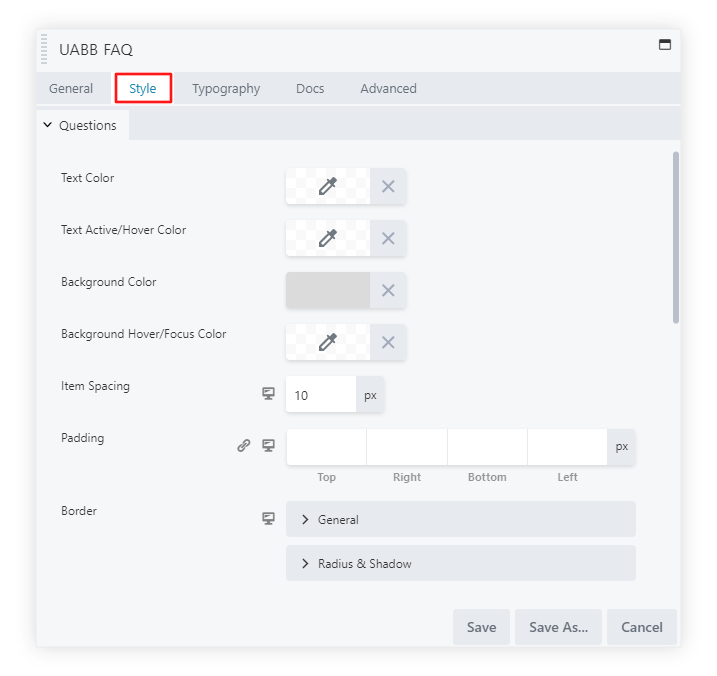The image size is (717, 676).
Task: Click the Save button
Action: (481, 627)
